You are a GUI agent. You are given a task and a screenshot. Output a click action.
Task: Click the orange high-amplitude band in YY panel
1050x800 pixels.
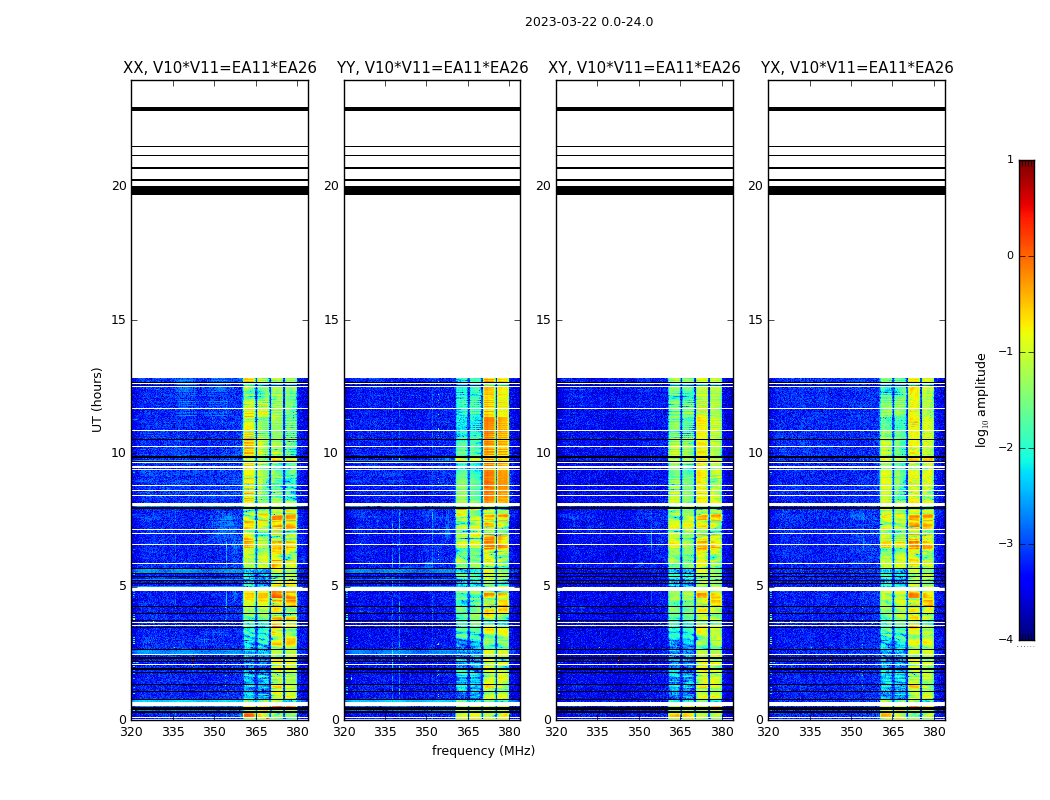pyautogui.click(x=490, y=470)
